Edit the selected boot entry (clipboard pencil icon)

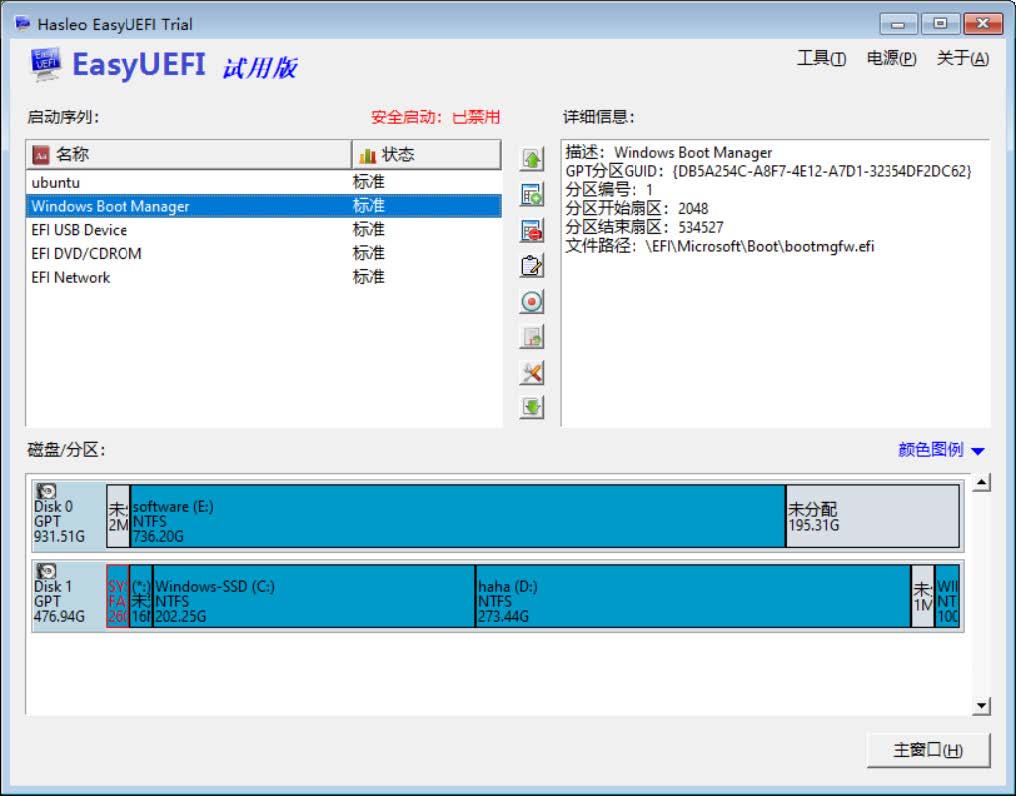(x=531, y=266)
